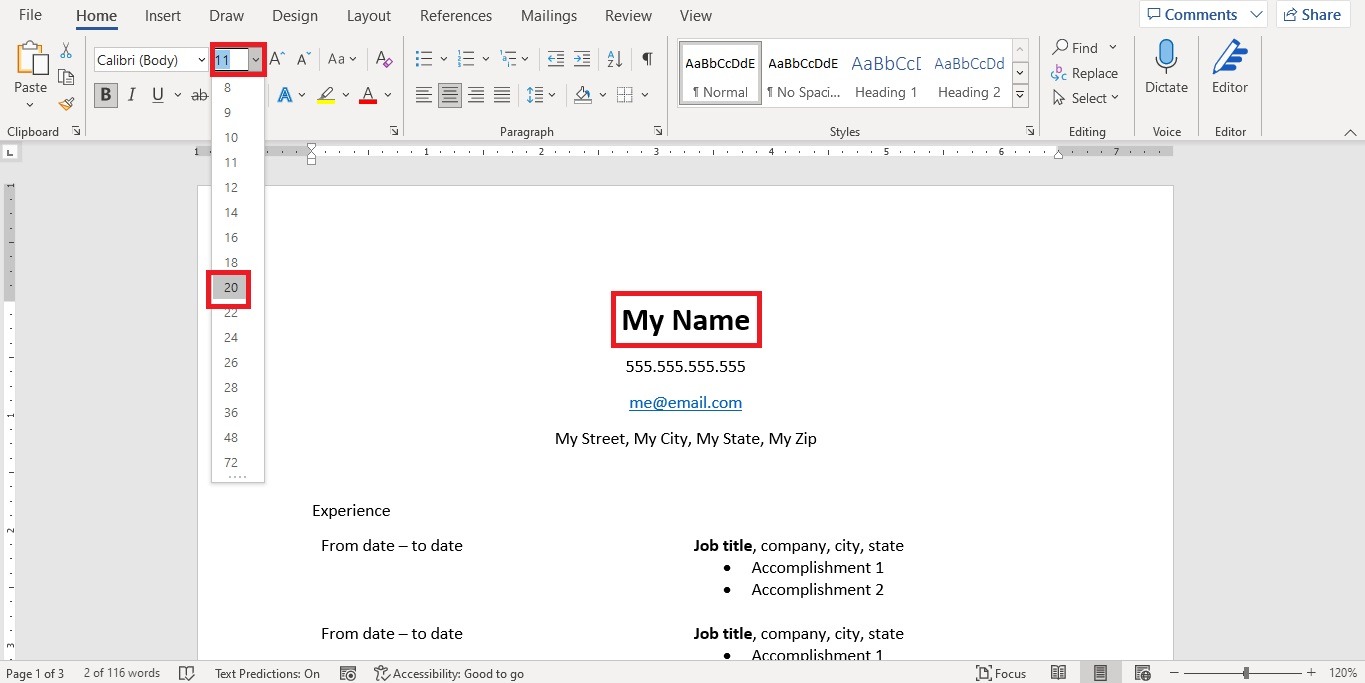Increase font size with grow font icon
The image size is (1365, 683).
(278, 59)
